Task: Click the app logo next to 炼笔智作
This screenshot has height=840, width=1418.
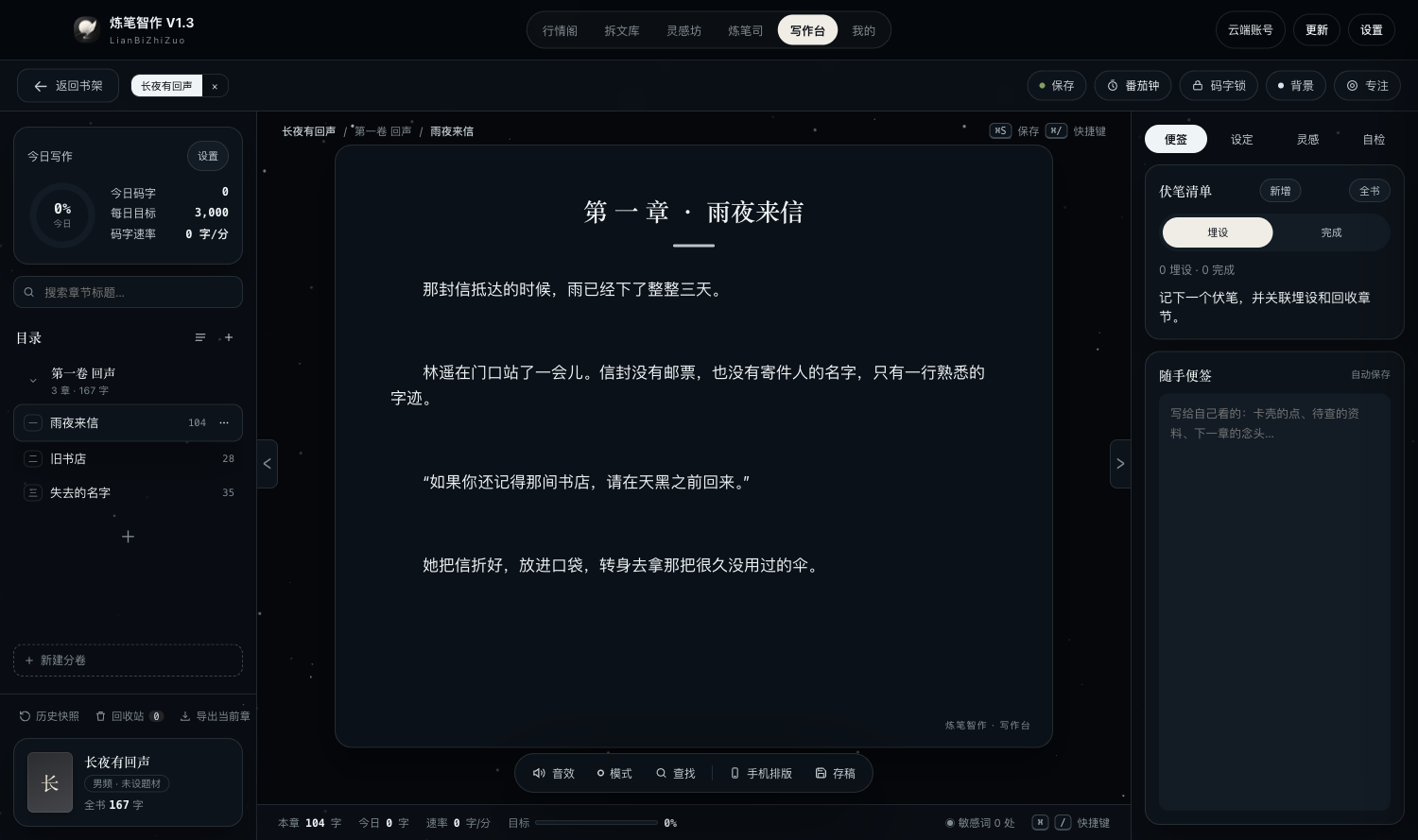Action: [87, 29]
